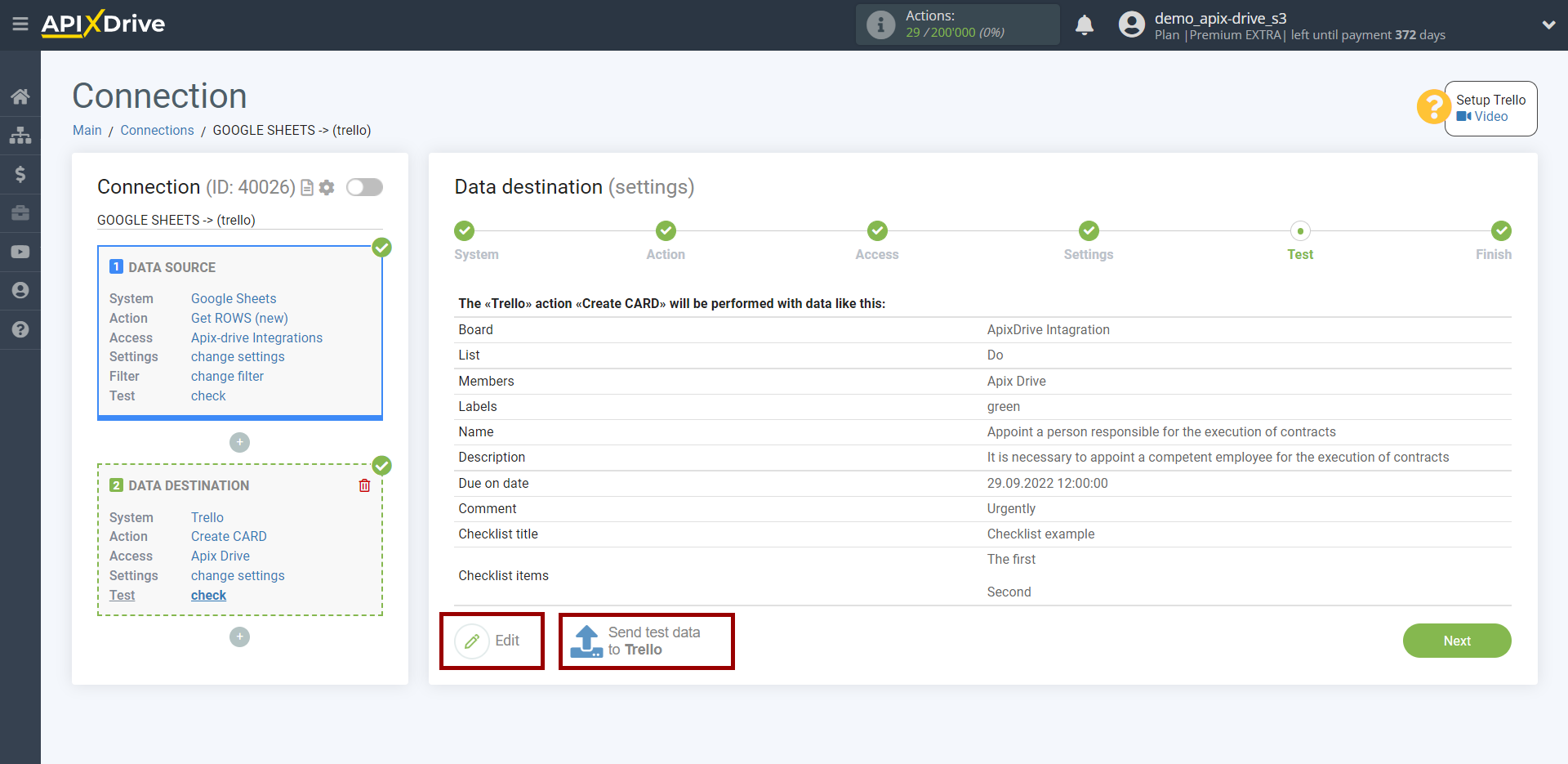Open the briefcase sidebar icon

click(20, 213)
